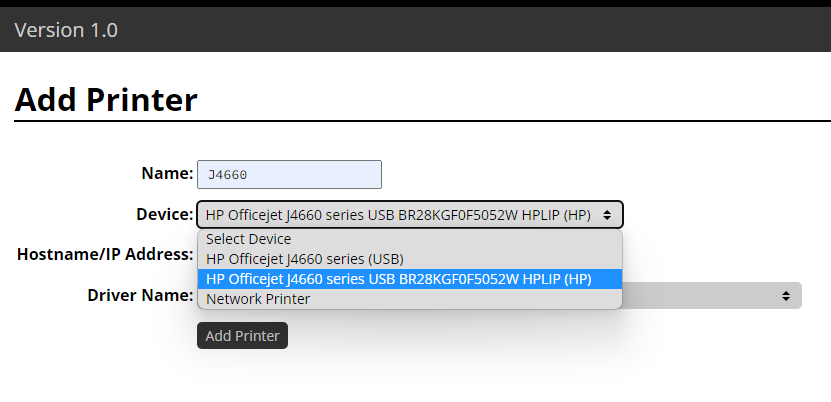Click the Device dropdown up-down arrow icon
831x402 pixels.
(607, 215)
